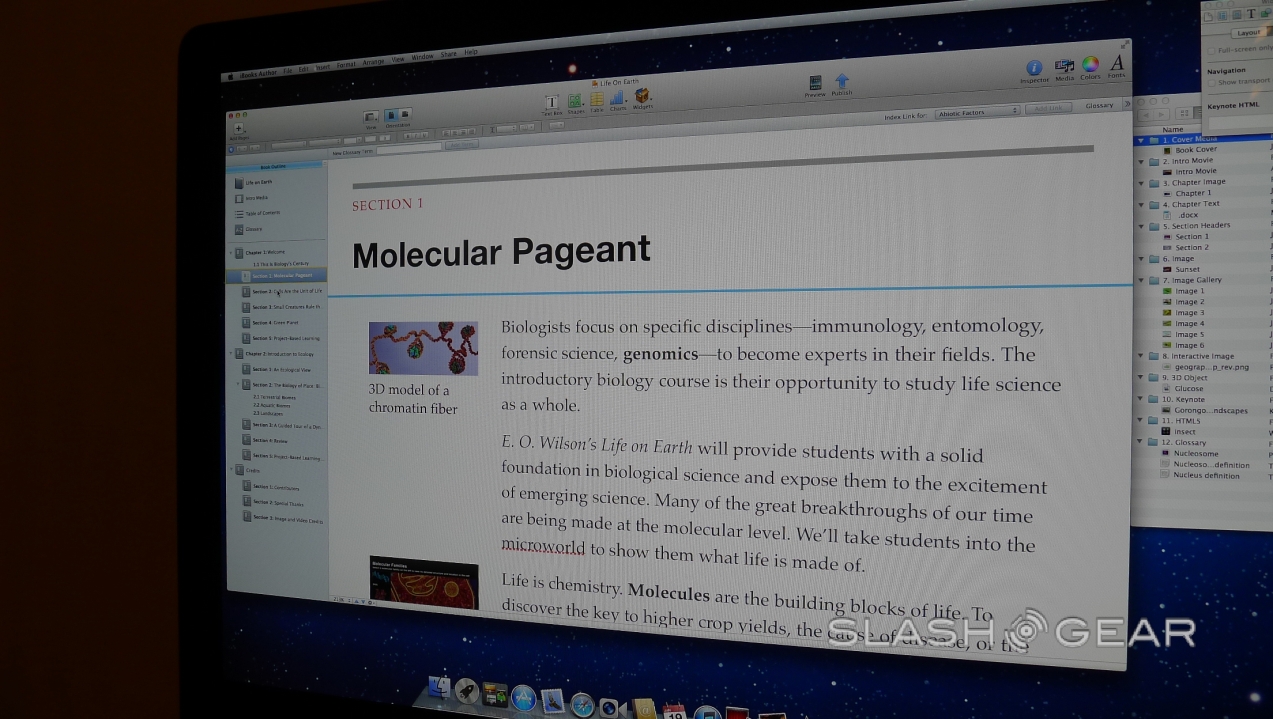Click the Media browser icon
1273x719 pixels.
point(1064,67)
